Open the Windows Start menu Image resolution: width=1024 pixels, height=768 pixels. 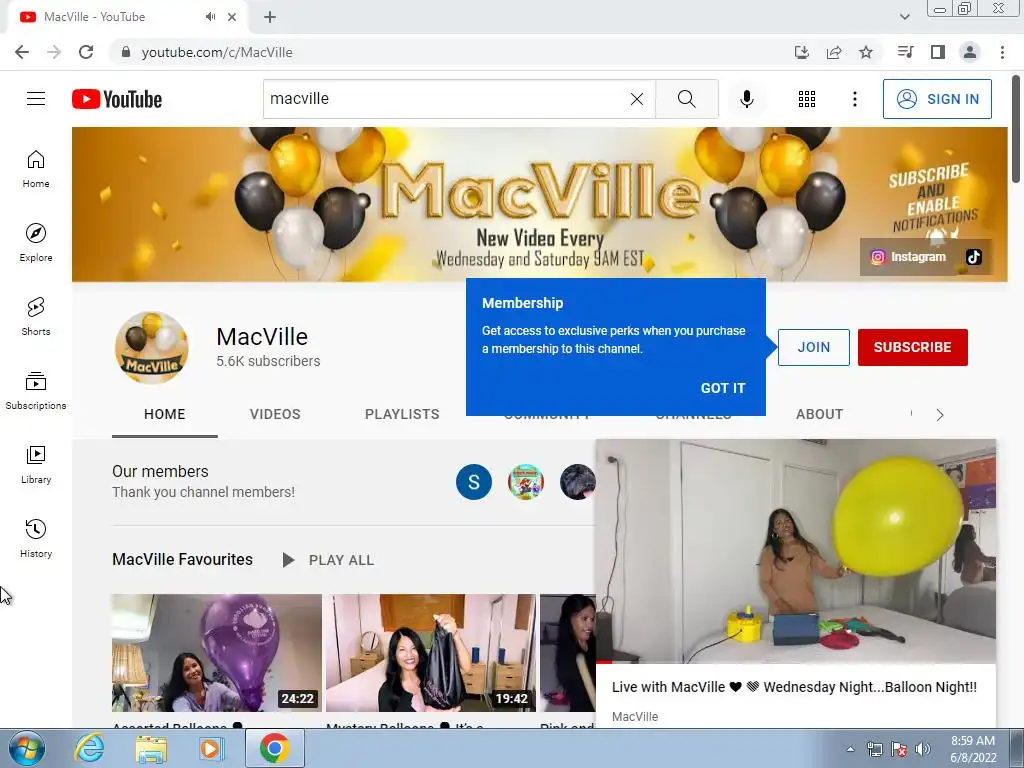tap(27, 748)
